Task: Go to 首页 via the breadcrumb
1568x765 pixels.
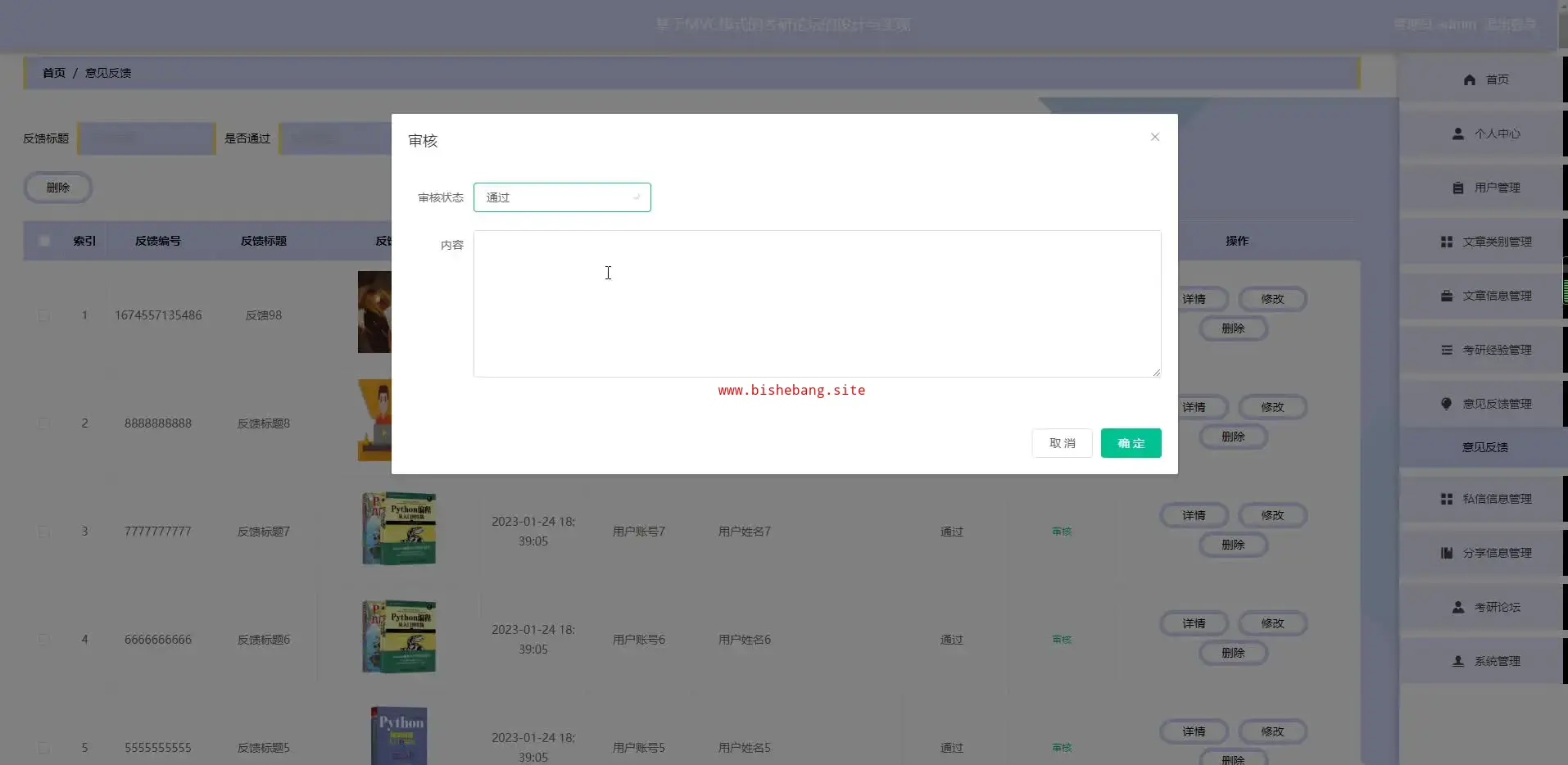Action: [x=54, y=73]
